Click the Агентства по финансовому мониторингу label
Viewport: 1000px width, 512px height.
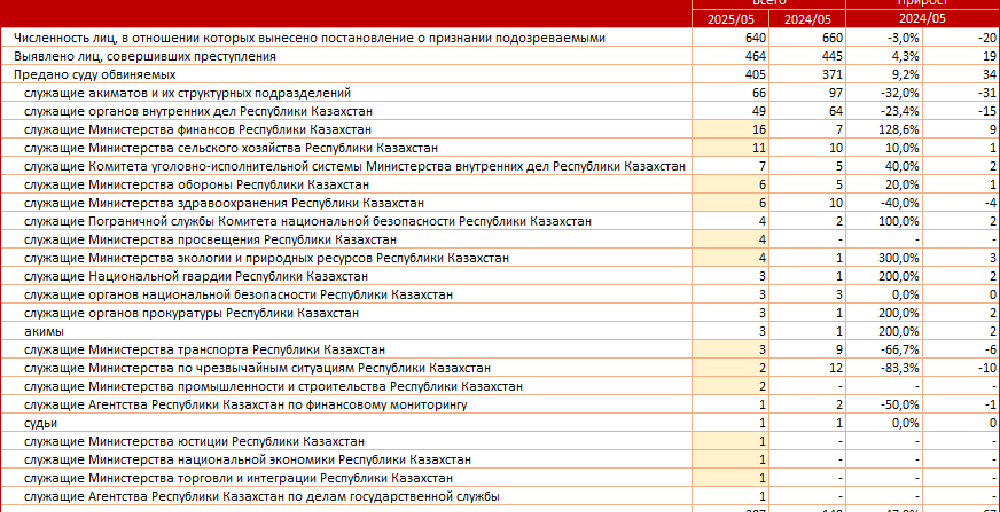point(246,406)
